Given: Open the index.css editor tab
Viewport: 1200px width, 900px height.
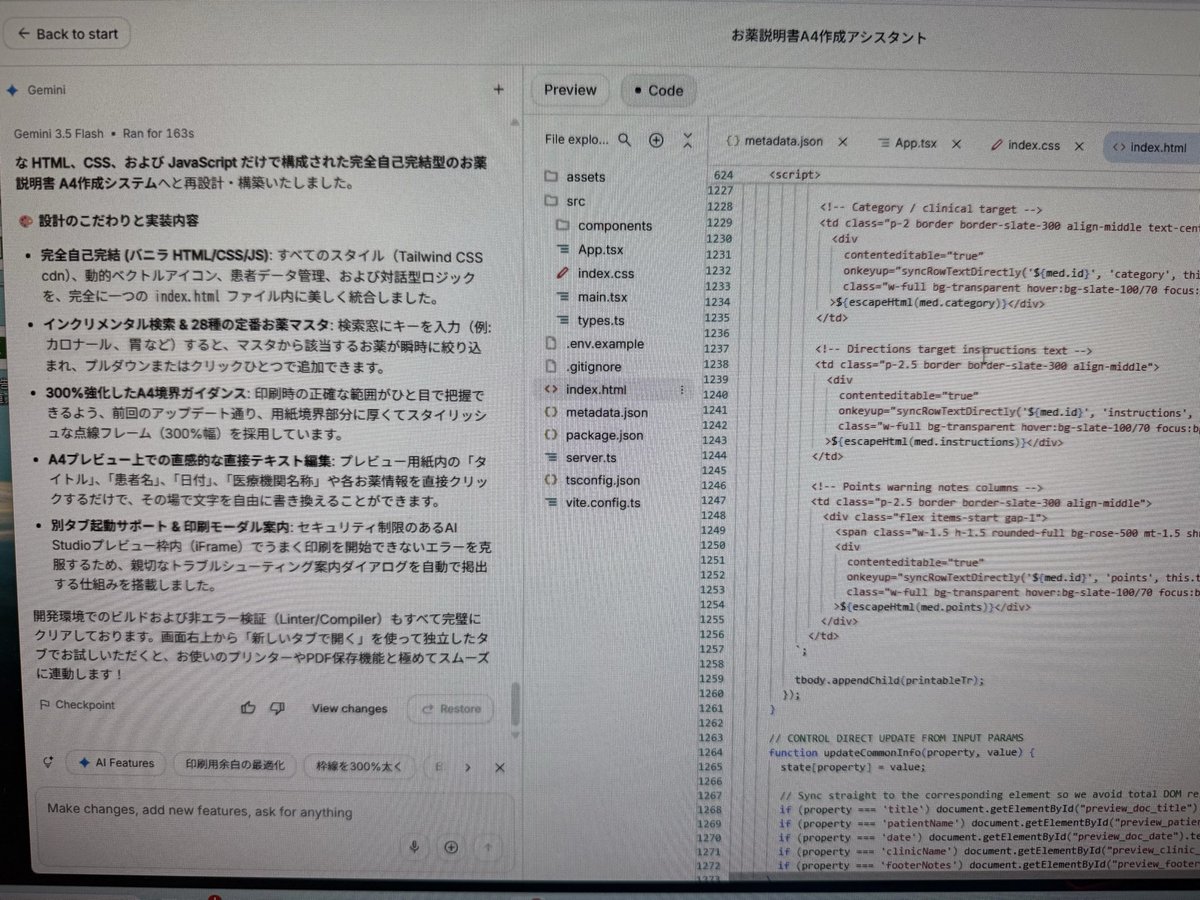Looking at the screenshot, I should tap(1024, 145).
